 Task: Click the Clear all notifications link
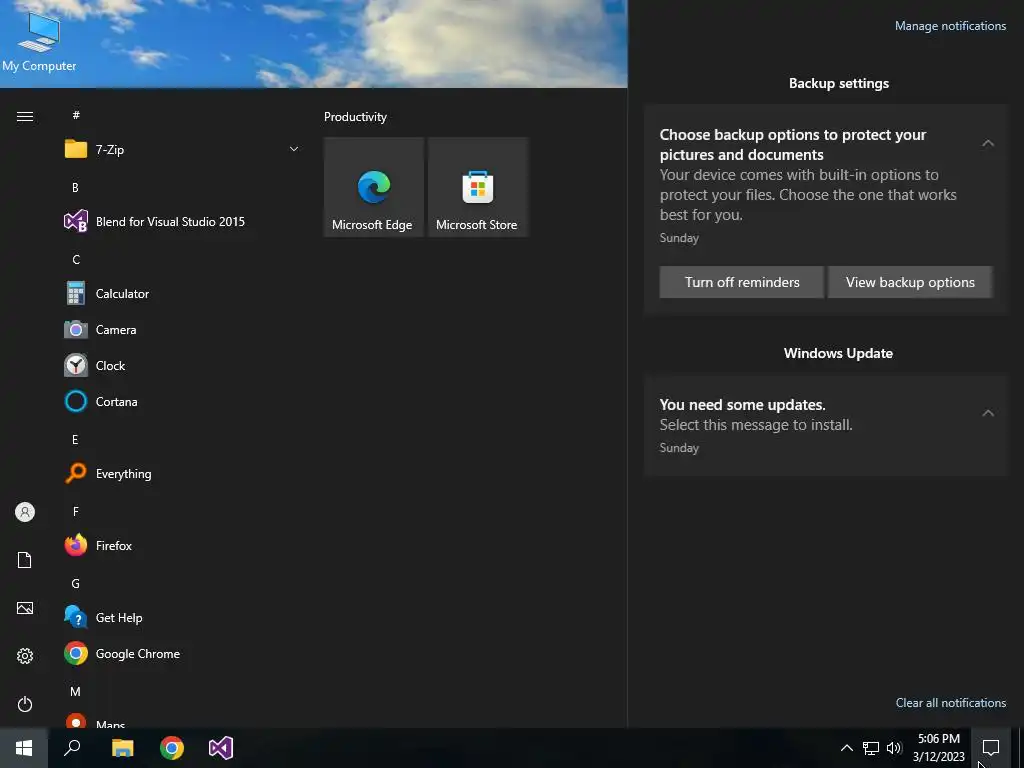951,703
